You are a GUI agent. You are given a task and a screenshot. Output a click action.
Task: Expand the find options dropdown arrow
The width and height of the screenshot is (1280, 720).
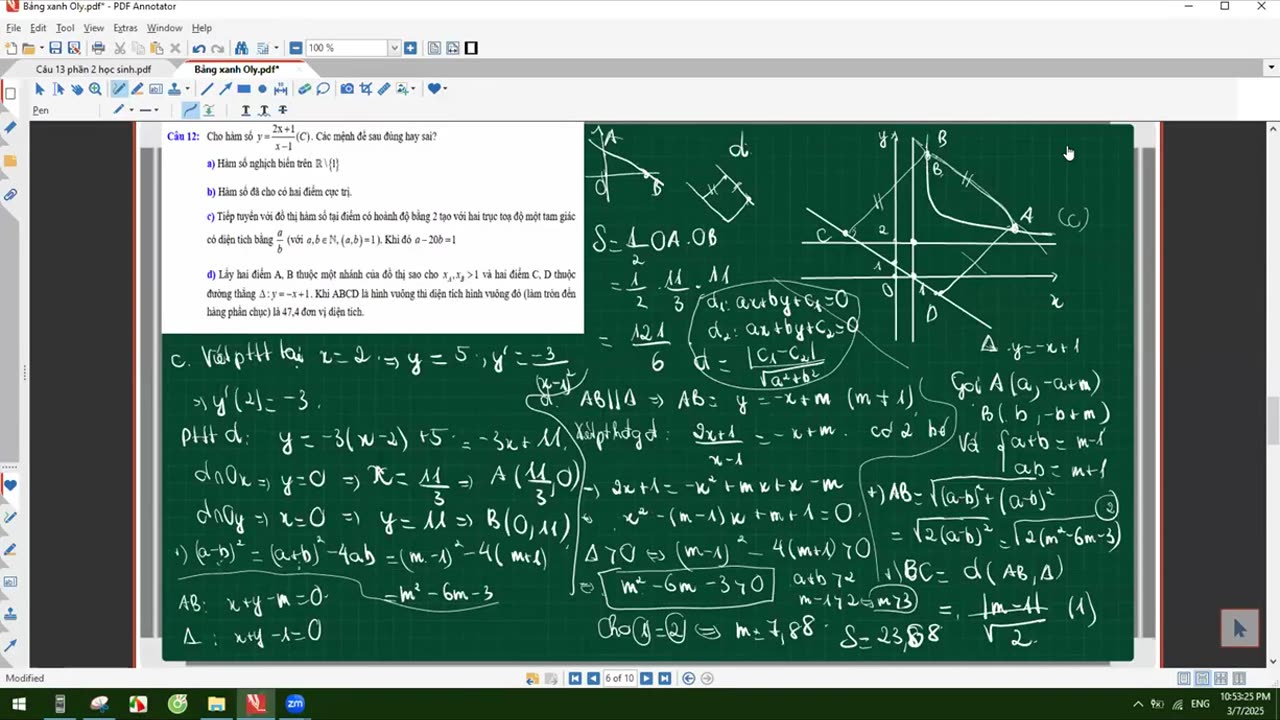click(x=276, y=48)
